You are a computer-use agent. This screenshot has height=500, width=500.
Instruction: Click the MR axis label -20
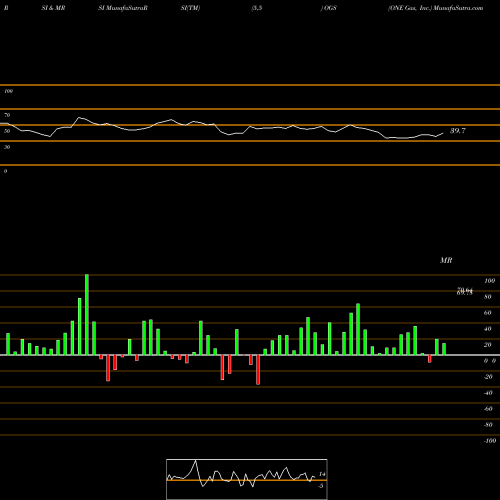point(488,377)
